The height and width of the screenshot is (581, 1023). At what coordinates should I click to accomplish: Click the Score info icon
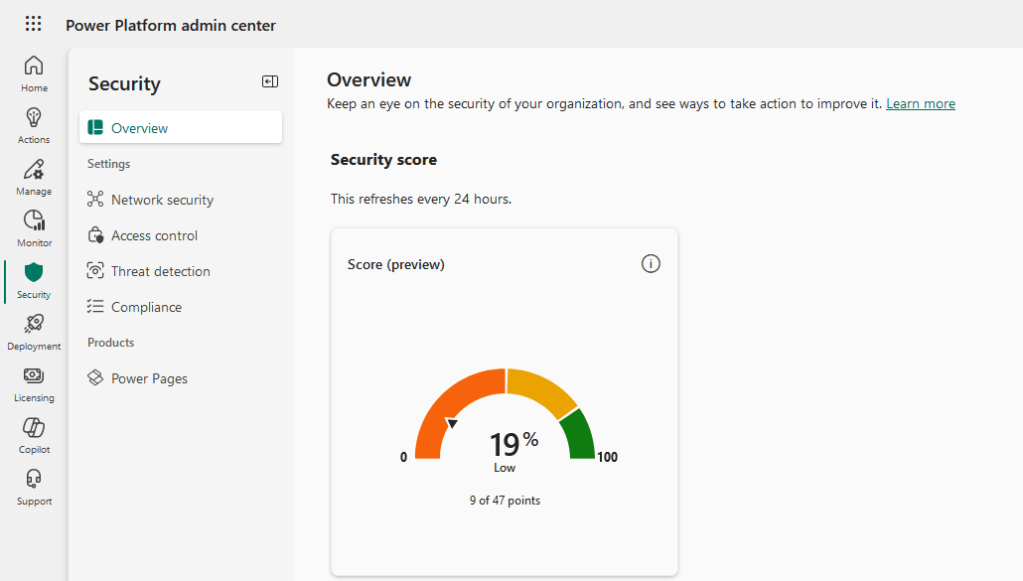tap(651, 264)
